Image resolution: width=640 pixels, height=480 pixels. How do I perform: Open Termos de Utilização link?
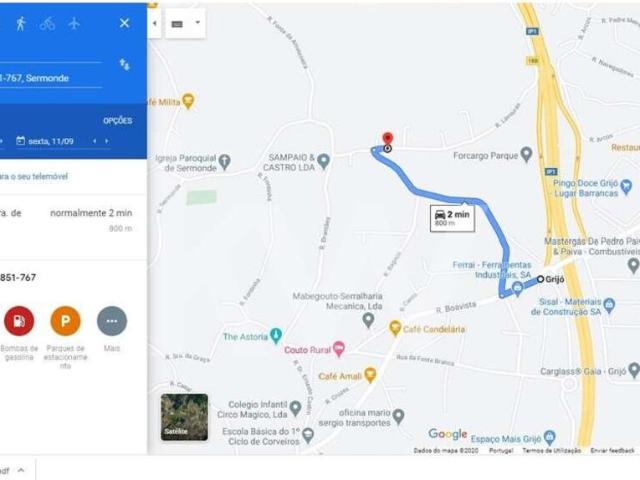[x=551, y=450]
